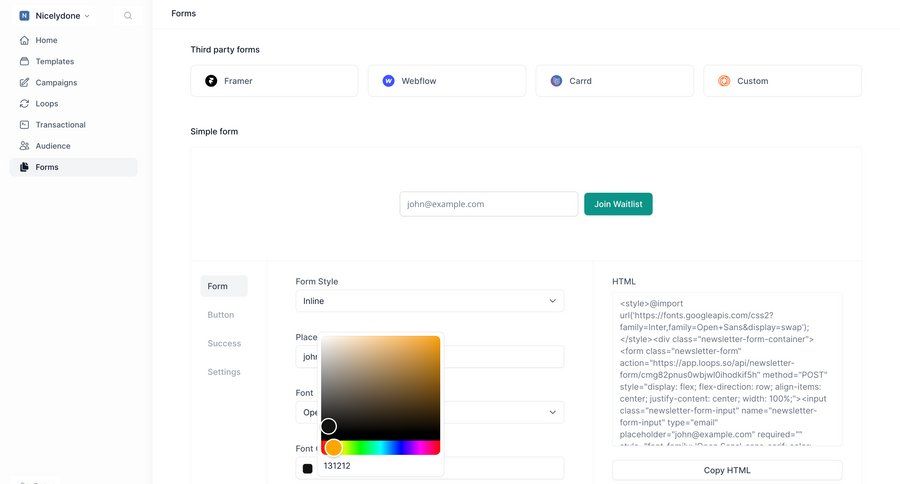The height and width of the screenshot is (484, 900).
Task: Click inside the color gradient area
Action: pos(381,388)
